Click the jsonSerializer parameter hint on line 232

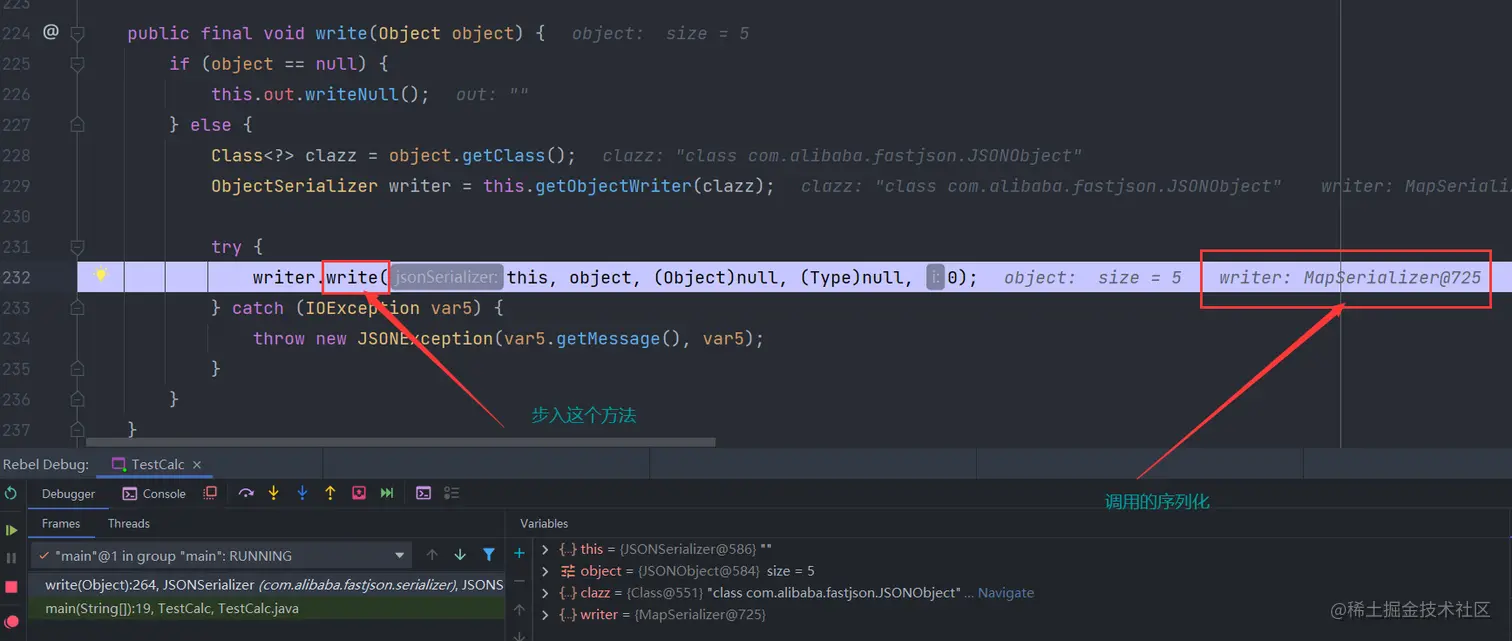point(445,277)
